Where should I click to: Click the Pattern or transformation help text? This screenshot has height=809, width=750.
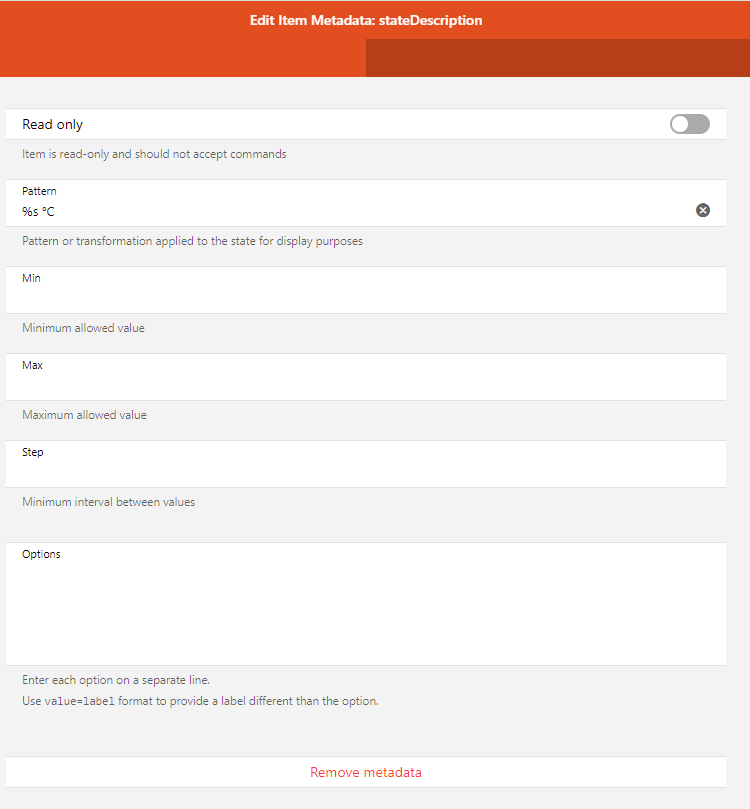point(192,241)
